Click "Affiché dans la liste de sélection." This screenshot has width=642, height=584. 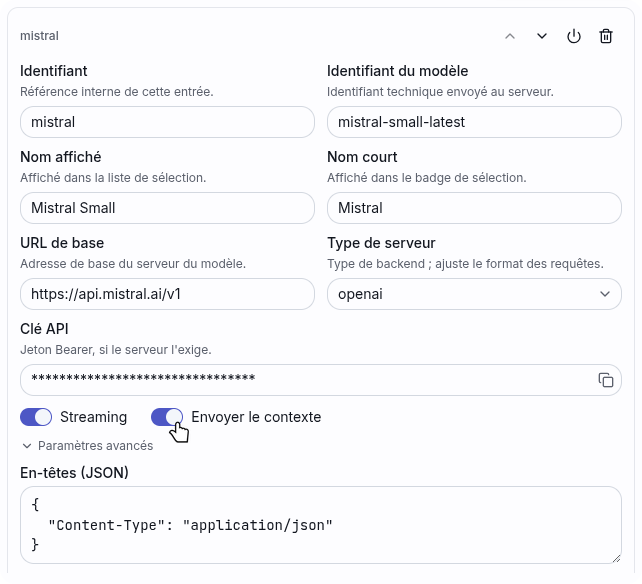(x=113, y=178)
